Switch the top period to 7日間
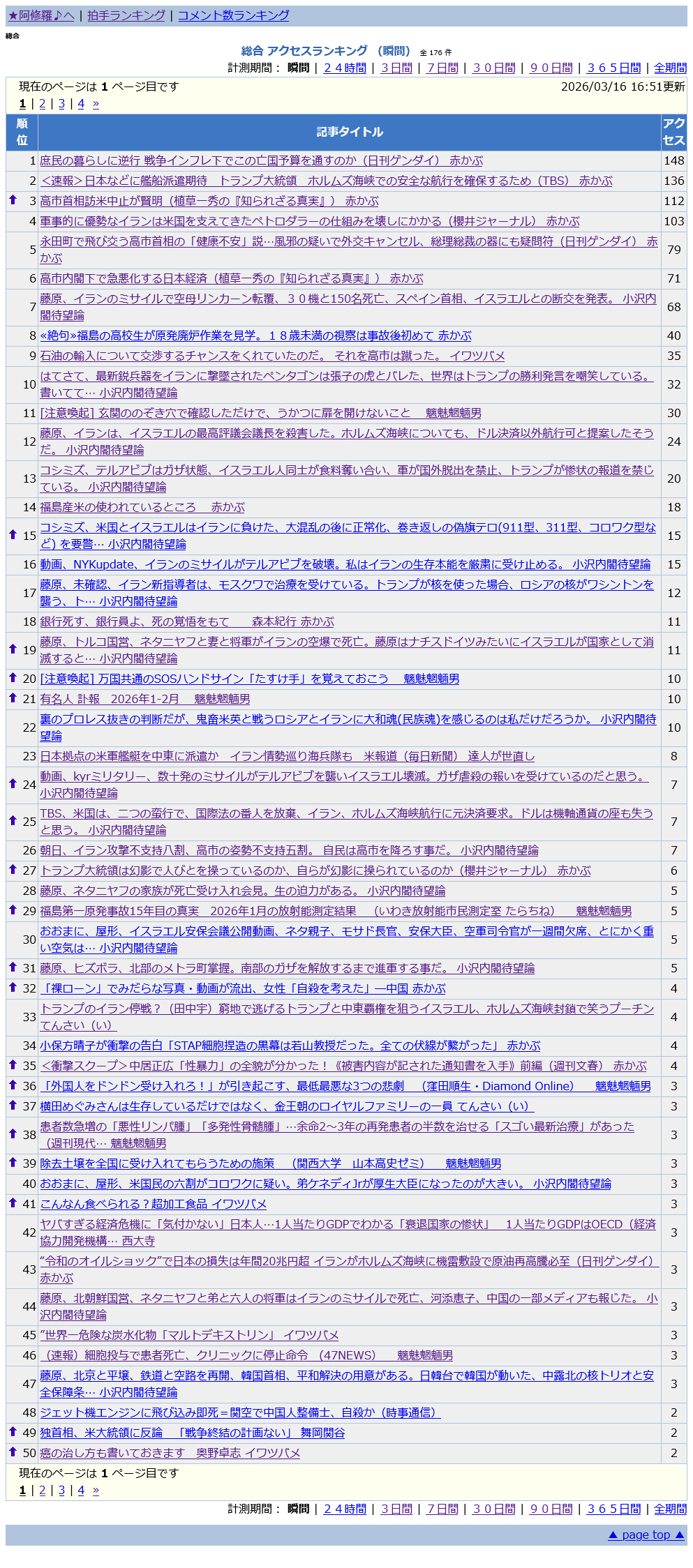The width and height of the screenshot is (693, 1568). [x=442, y=68]
